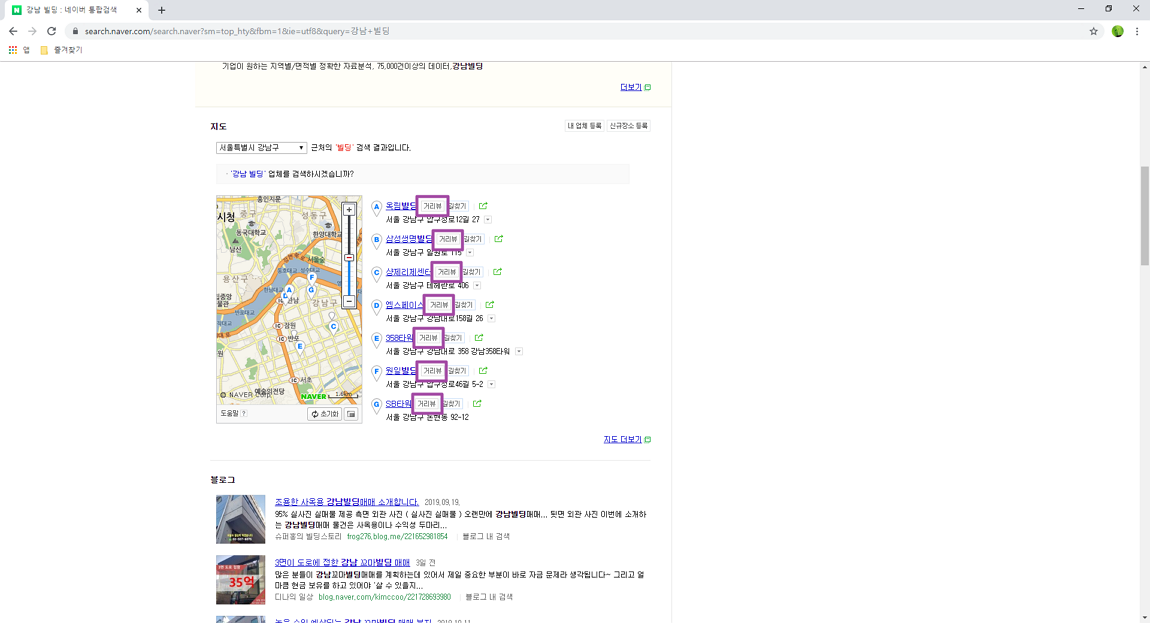This screenshot has height=623, width=1150.
Task: Open the 더보기 link above the map section
Action: (x=631, y=87)
